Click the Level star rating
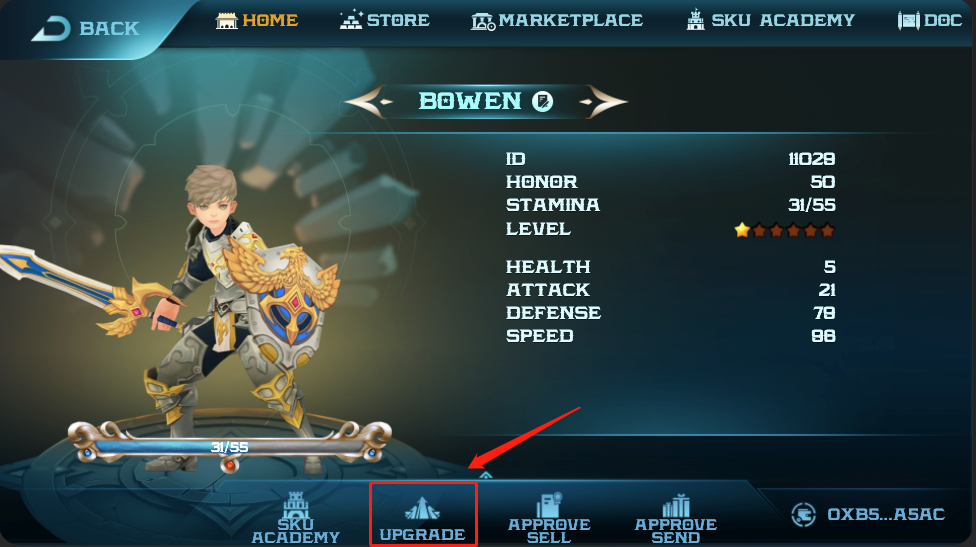Screen dimensions: 976x547 pos(784,230)
